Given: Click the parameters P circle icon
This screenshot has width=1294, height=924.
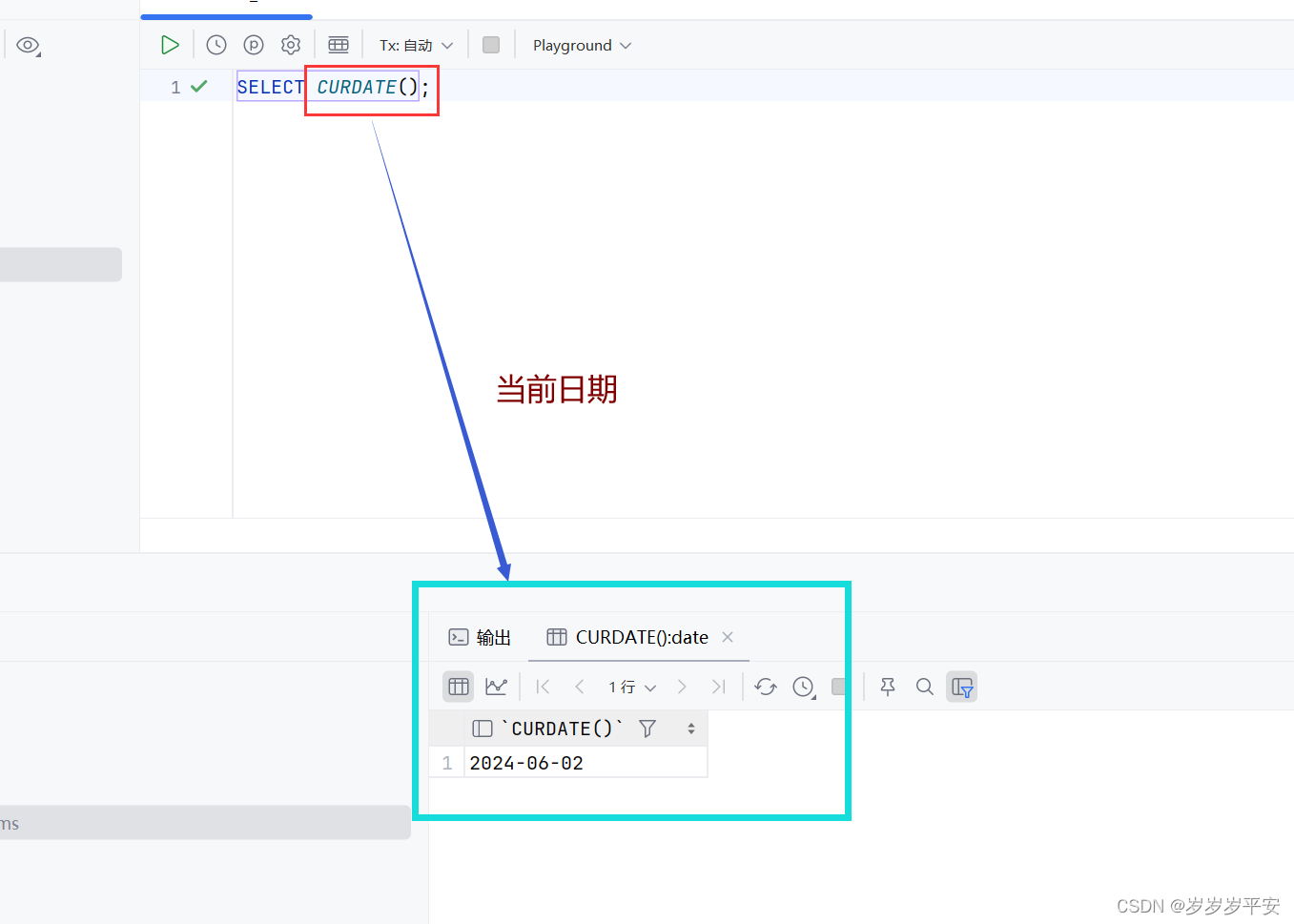Looking at the screenshot, I should click(254, 45).
